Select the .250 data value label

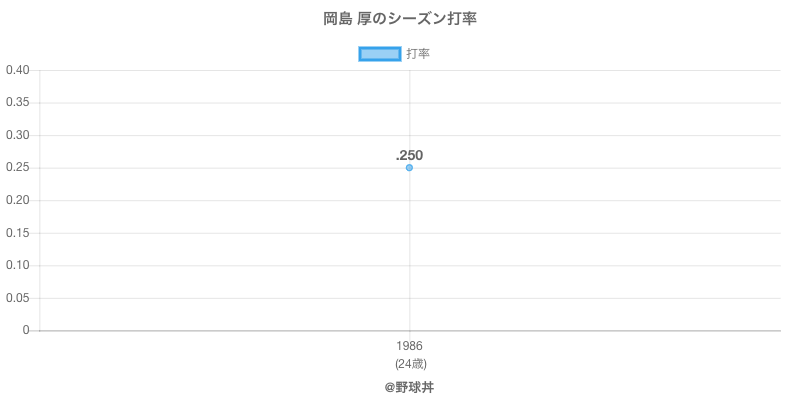[409, 155]
